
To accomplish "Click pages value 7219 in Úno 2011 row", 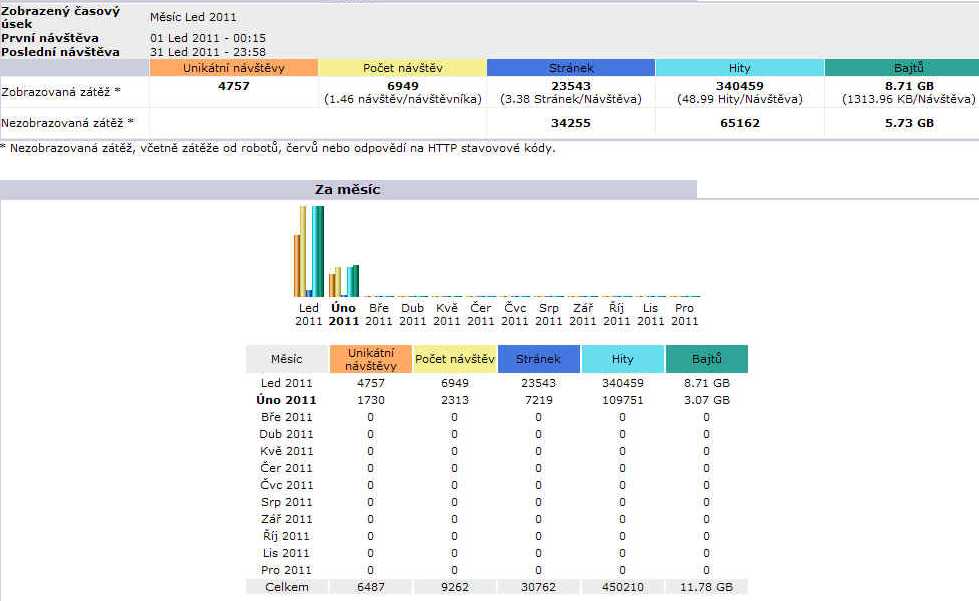I will (539, 400).
